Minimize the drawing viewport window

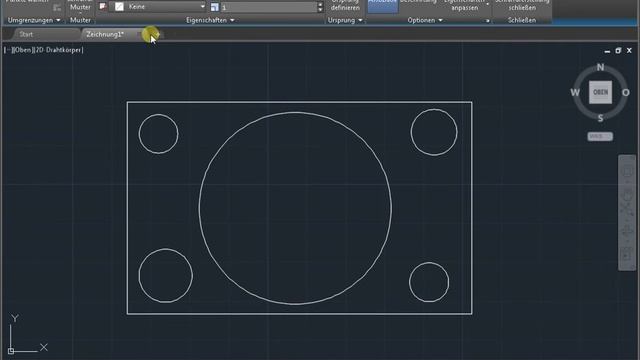pos(607,51)
